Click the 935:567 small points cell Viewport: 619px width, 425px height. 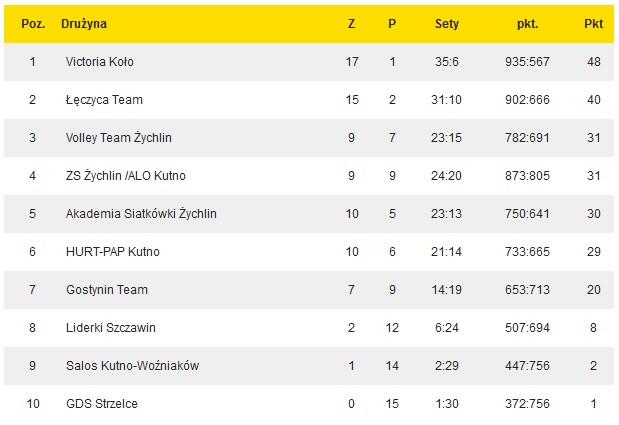coord(528,62)
